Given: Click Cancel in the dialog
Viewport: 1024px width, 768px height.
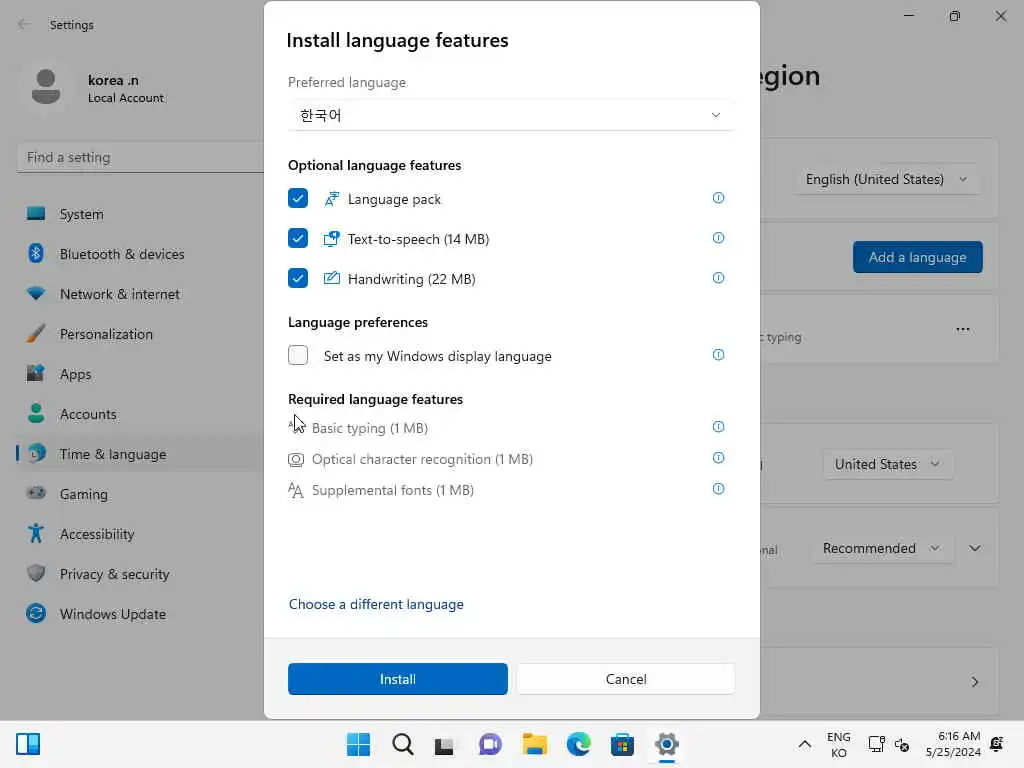Looking at the screenshot, I should click(x=626, y=679).
